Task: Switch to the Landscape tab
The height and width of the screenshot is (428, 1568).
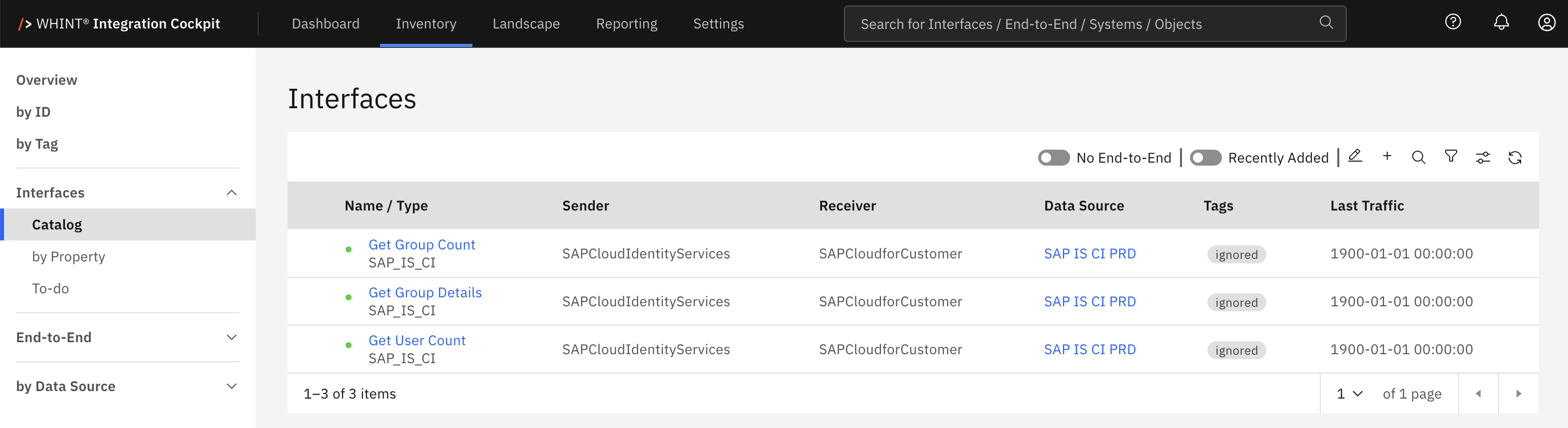Action: click(x=526, y=24)
